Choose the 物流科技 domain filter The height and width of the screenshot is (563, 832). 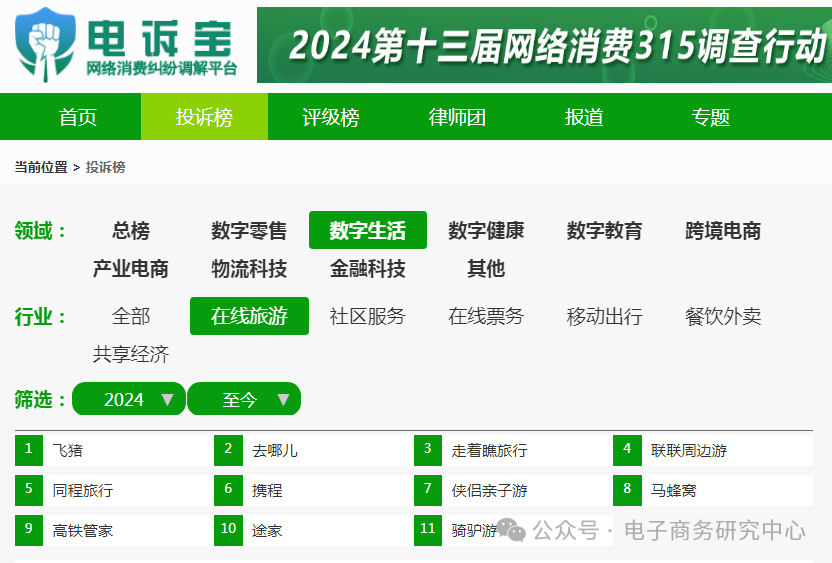click(x=249, y=268)
